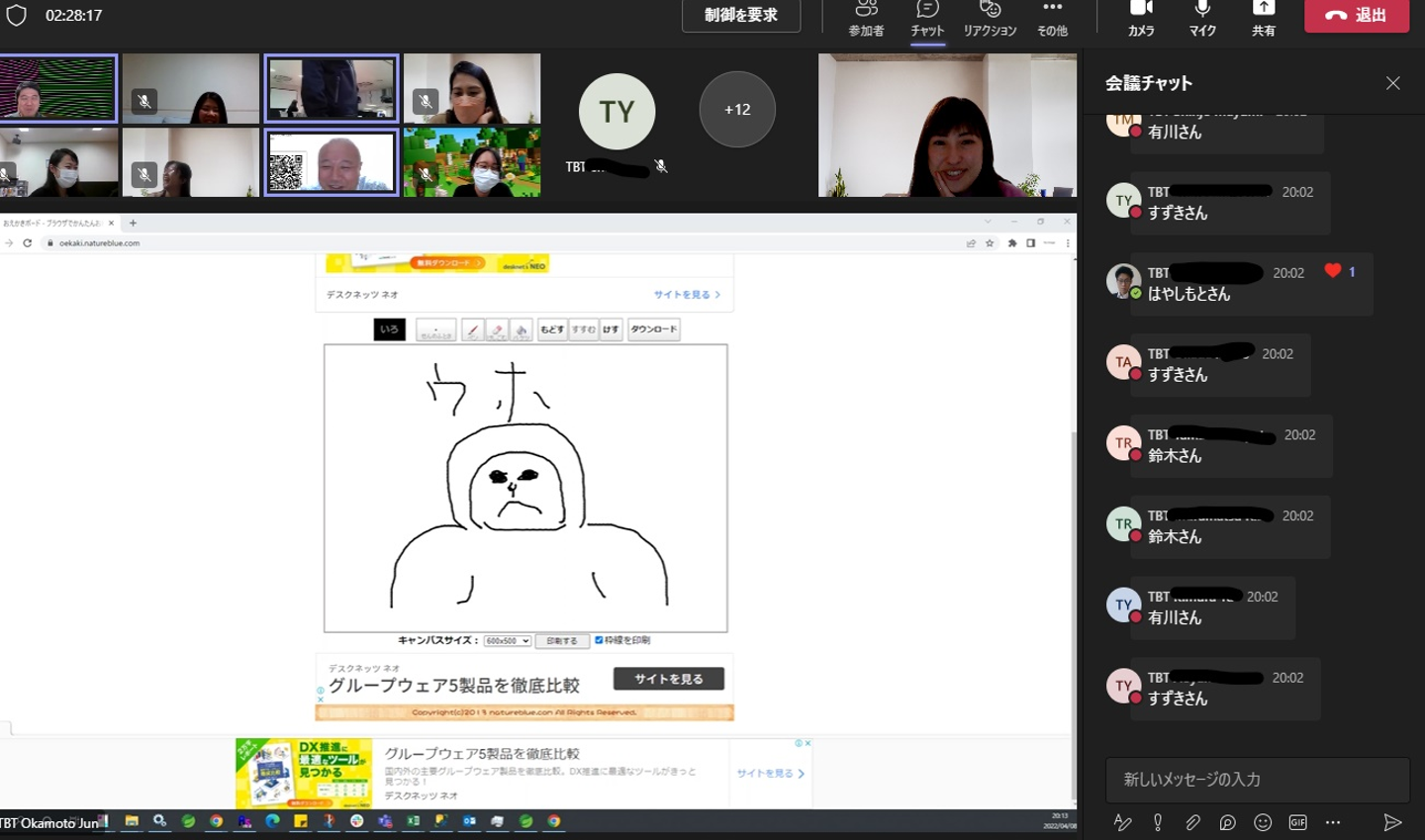Select the eraser tool in drawing toolbar

[497, 329]
